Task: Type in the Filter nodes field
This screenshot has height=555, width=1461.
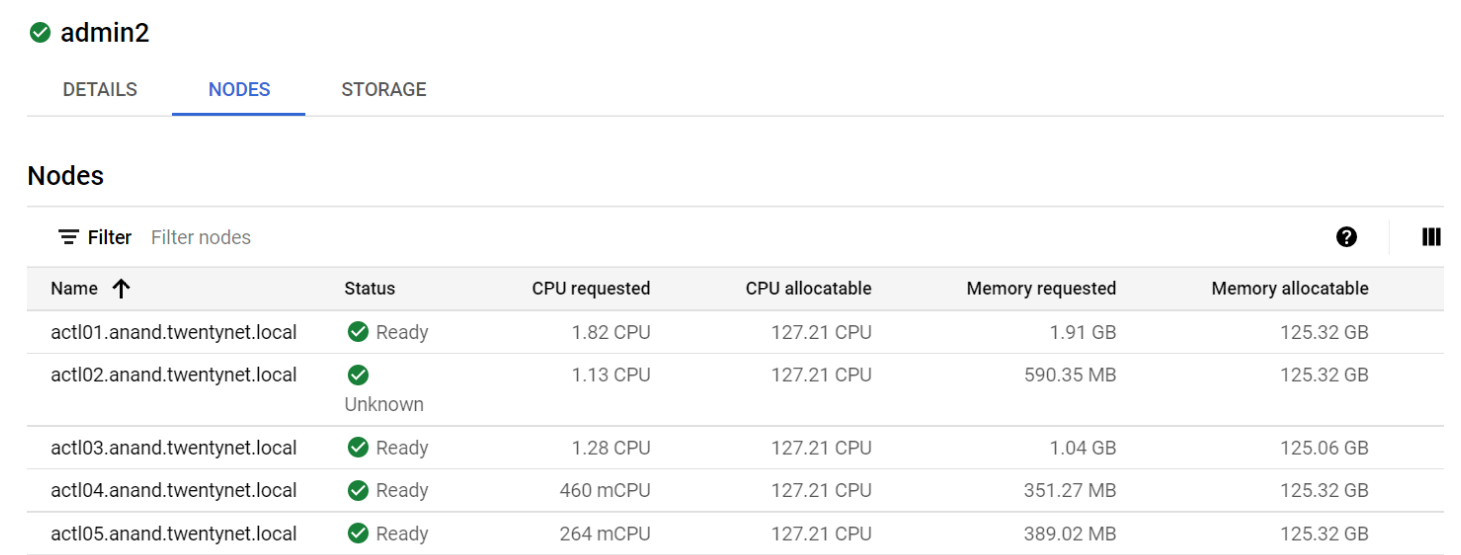Action: (400, 237)
